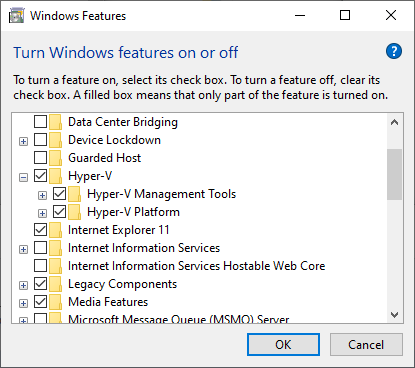Click the folder icon beside Data Center Bridging

click(55, 122)
